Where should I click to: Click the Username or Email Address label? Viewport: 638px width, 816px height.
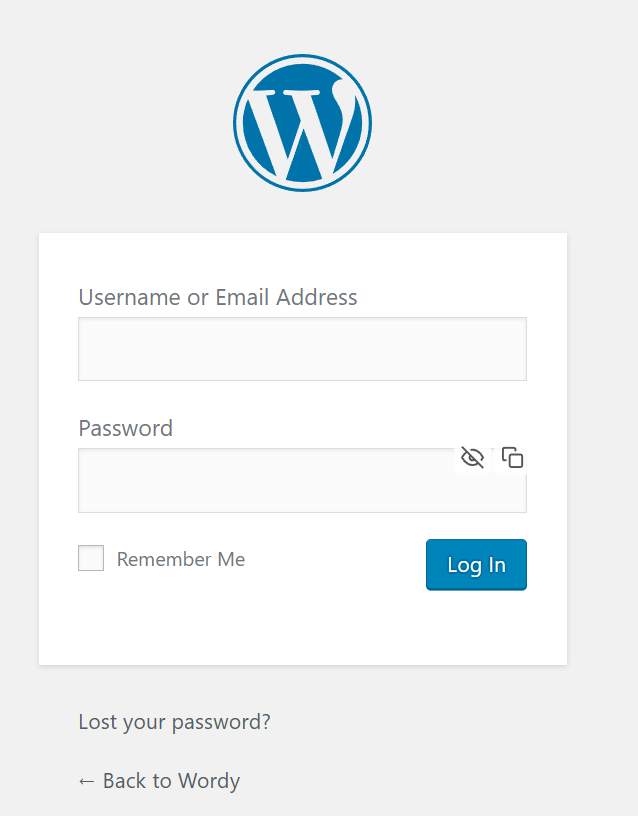coord(218,297)
